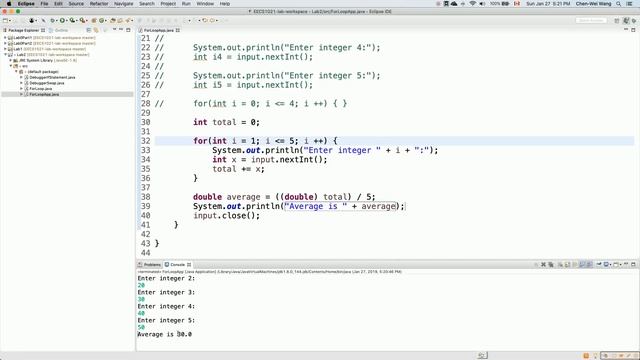The height and width of the screenshot is (360, 640).
Task: Click the Debug bug icon in toolbar
Action: coord(52,20)
